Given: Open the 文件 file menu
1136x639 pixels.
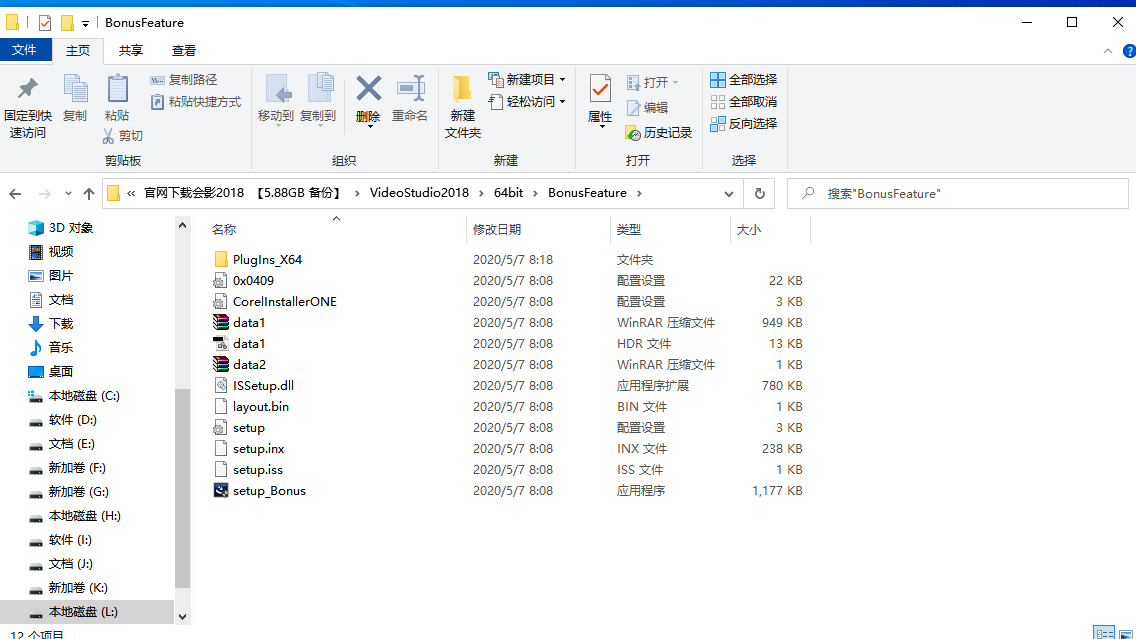Looking at the screenshot, I should (25, 50).
